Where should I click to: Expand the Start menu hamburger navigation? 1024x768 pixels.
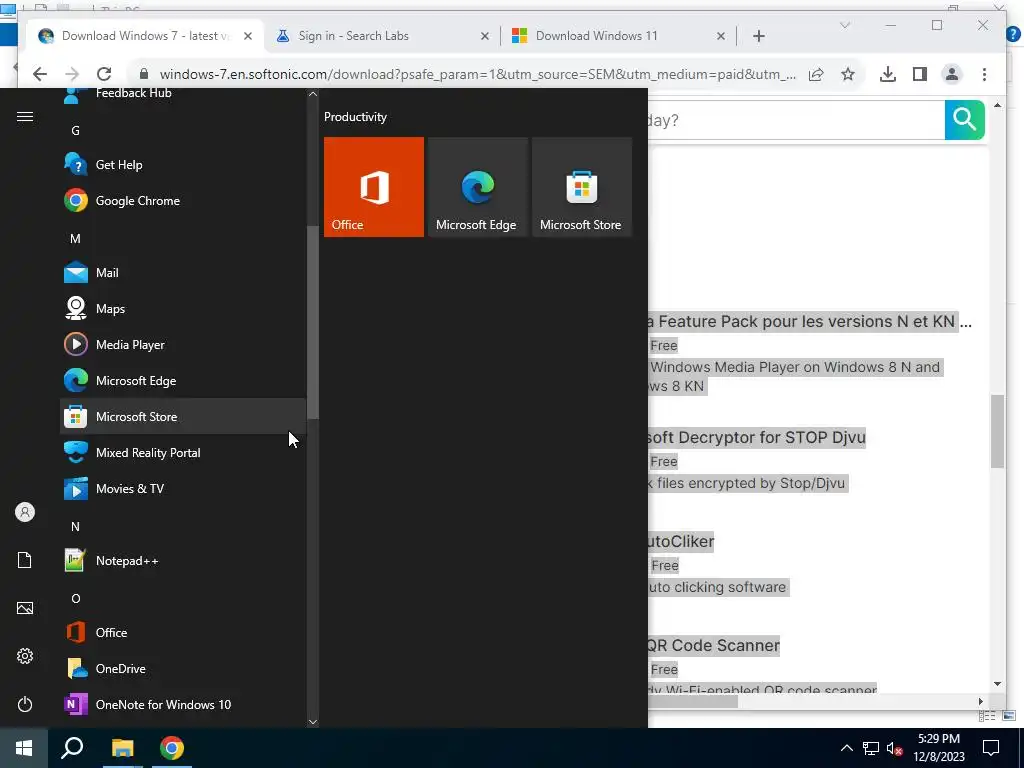point(25,116)
